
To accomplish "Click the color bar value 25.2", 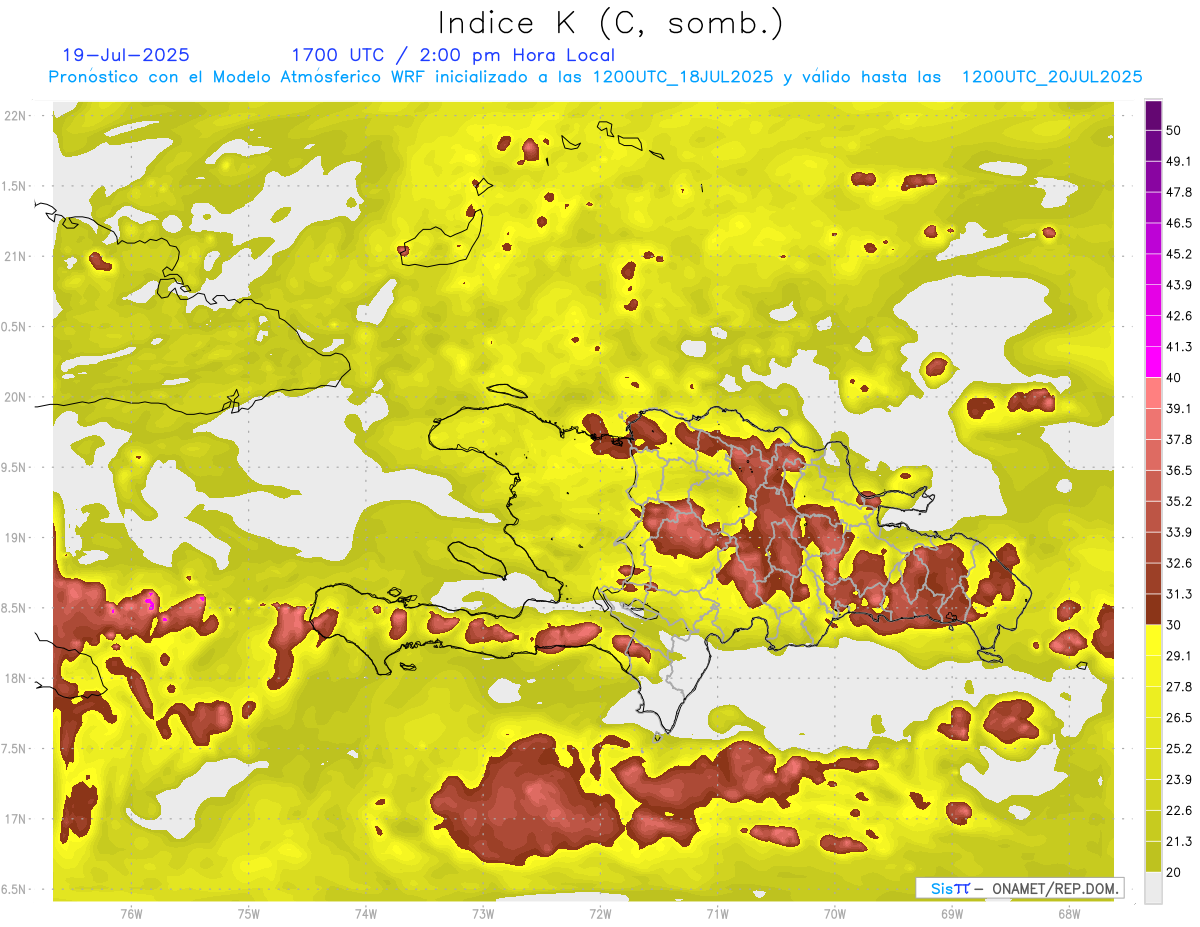I will click(1179, 748).
